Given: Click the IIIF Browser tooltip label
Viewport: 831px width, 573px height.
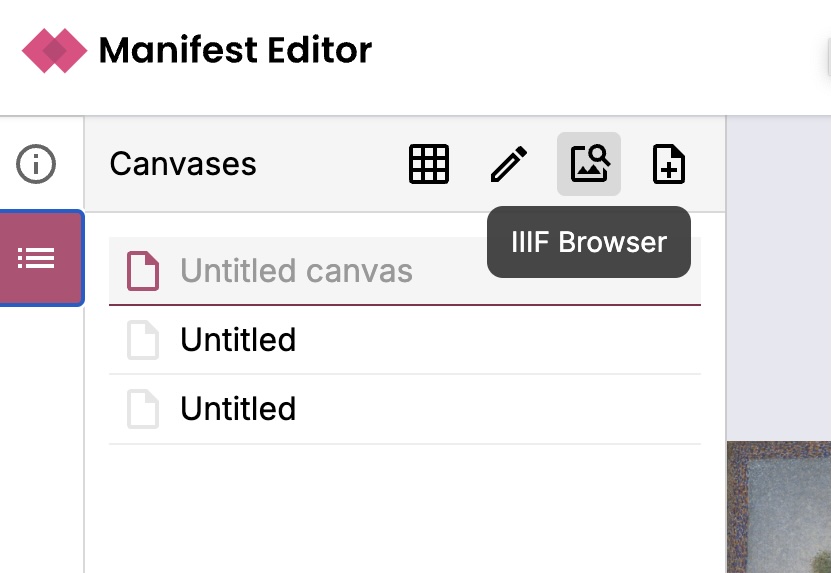Looking at the screenshot, I should [x=589, y=242].
